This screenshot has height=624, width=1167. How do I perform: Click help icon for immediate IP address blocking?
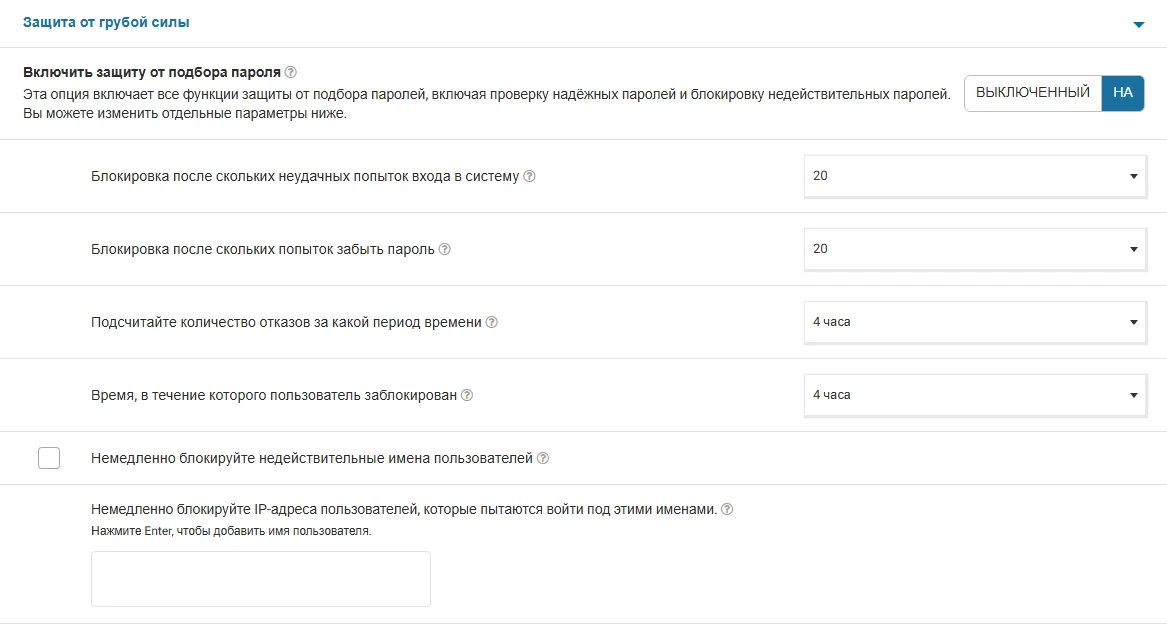click(x=727, y=509)
